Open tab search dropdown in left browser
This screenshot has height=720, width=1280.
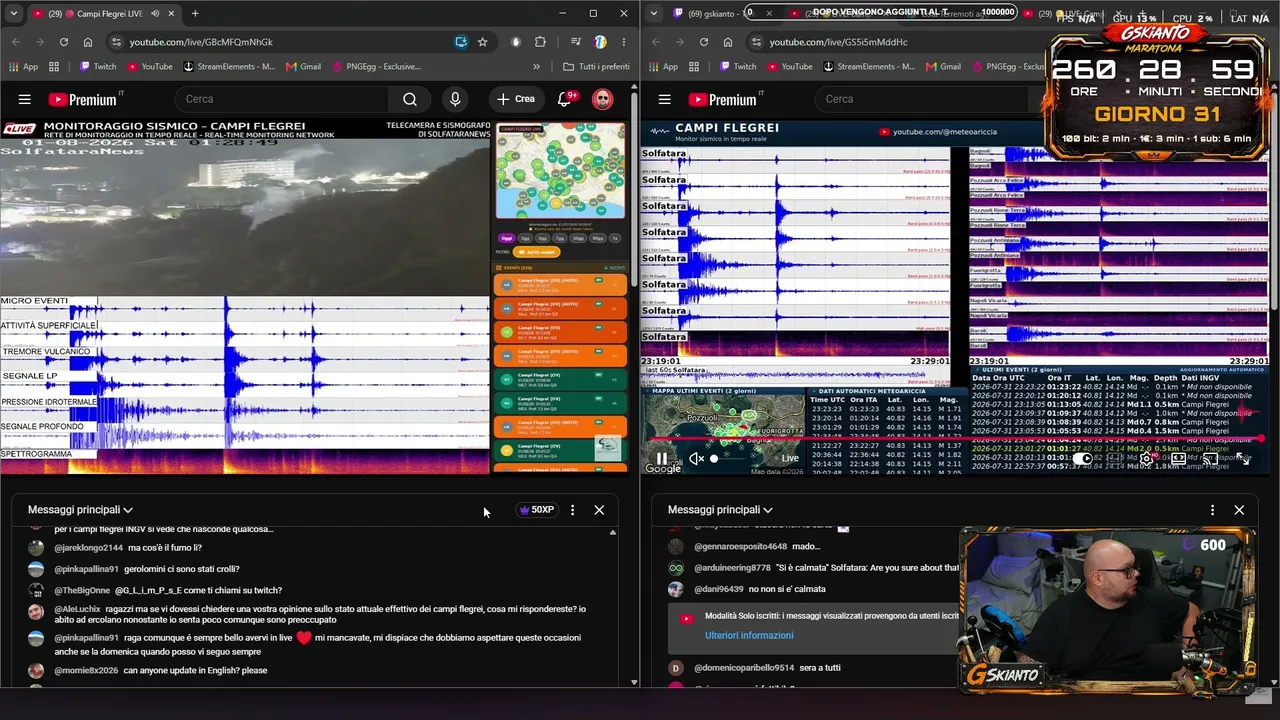[x=14, y=14]
